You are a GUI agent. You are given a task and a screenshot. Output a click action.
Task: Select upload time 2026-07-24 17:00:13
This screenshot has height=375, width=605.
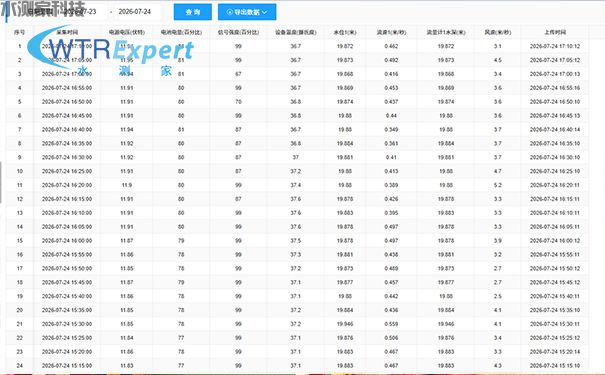point(555,74)
